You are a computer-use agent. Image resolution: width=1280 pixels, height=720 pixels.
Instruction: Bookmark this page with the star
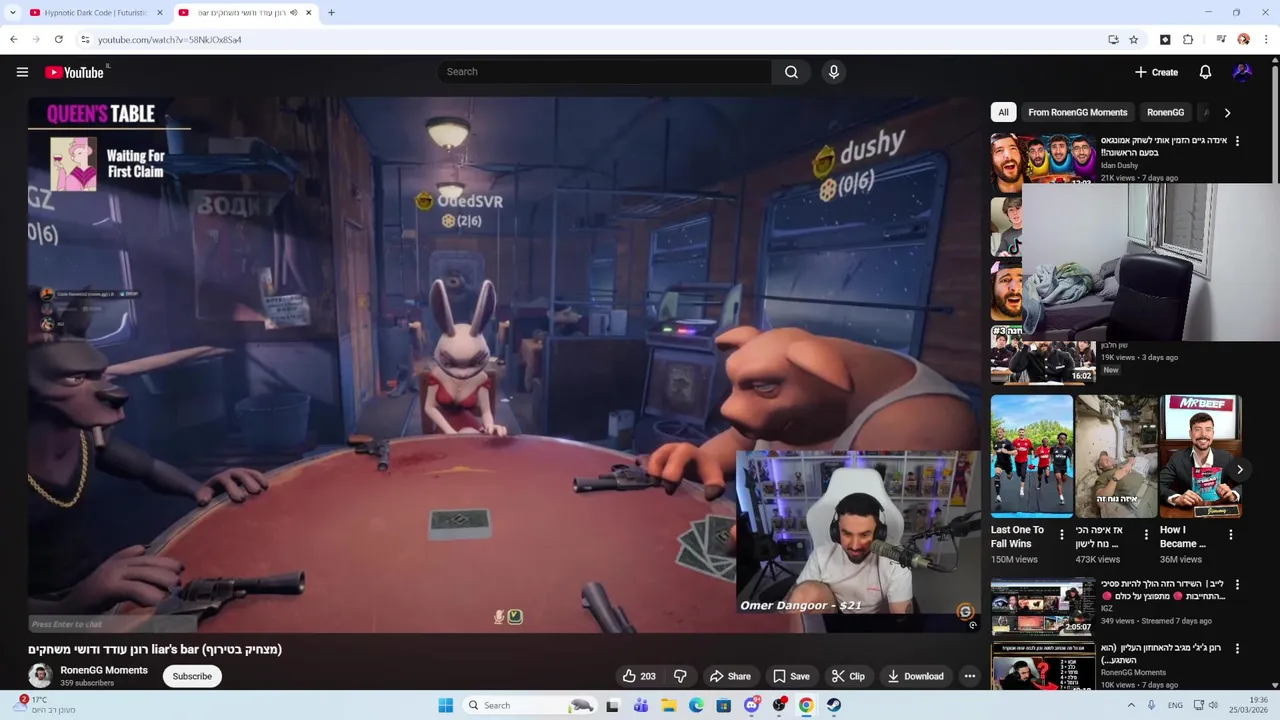1134,40
